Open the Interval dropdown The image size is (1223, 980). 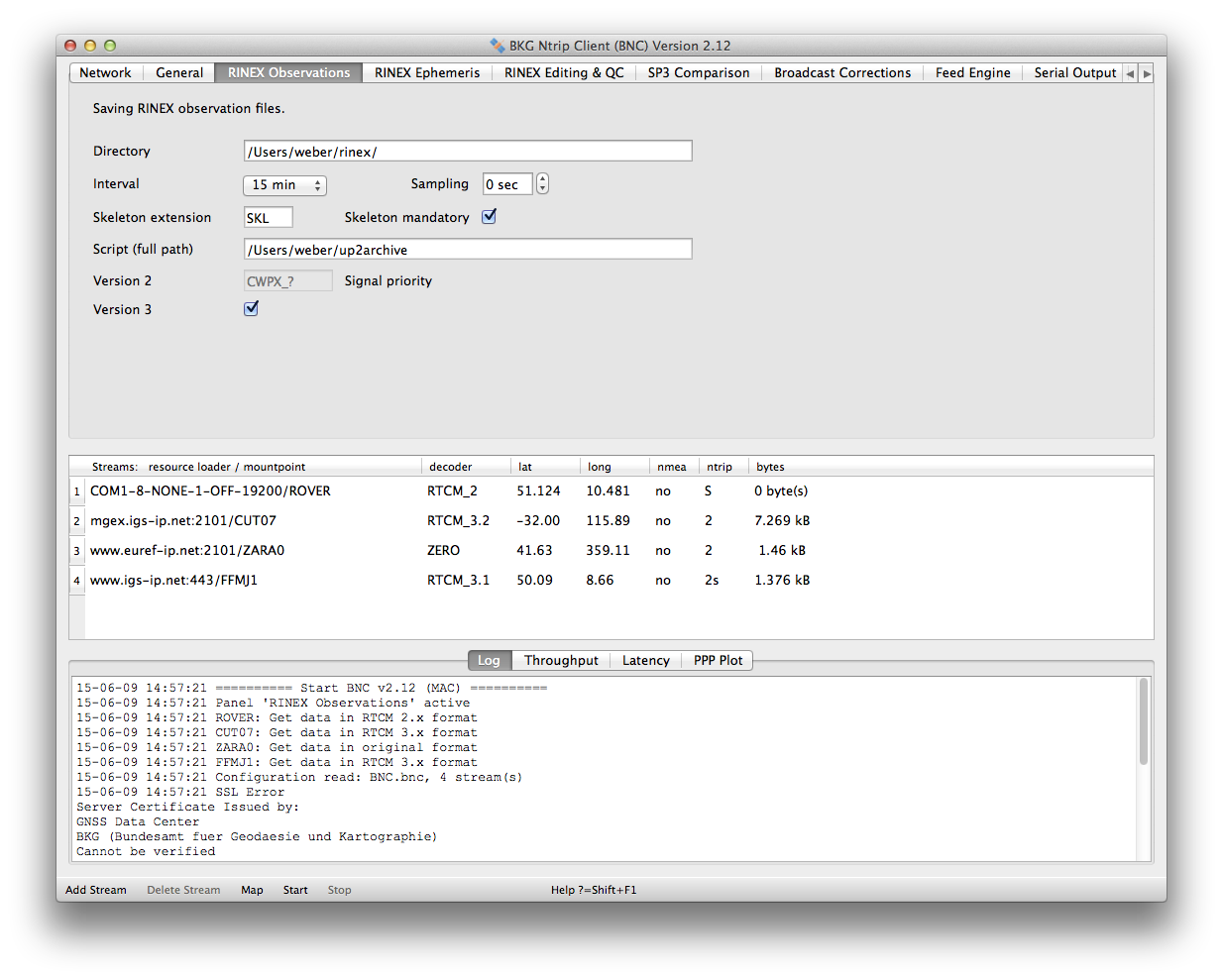[x=284, y=185]
